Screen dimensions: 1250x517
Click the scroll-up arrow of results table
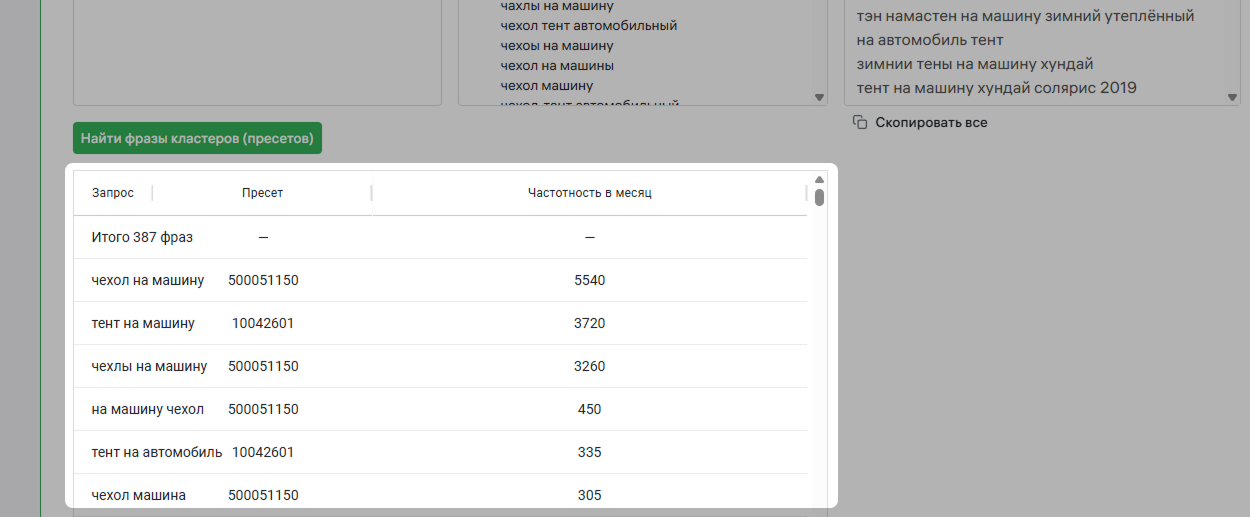pos(819,180)
